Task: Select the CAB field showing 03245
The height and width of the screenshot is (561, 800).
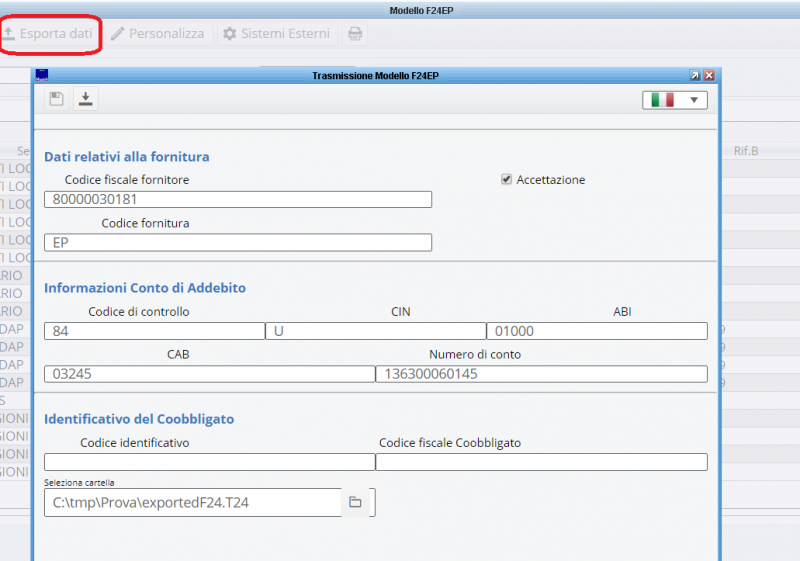Action: point(209,374)
